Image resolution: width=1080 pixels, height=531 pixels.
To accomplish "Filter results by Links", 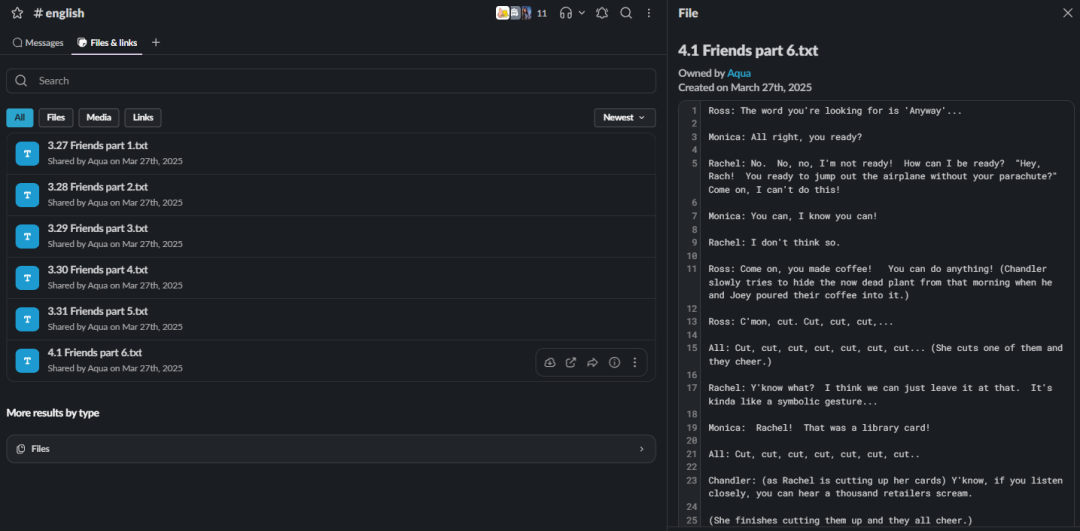I will click(143, 118).
